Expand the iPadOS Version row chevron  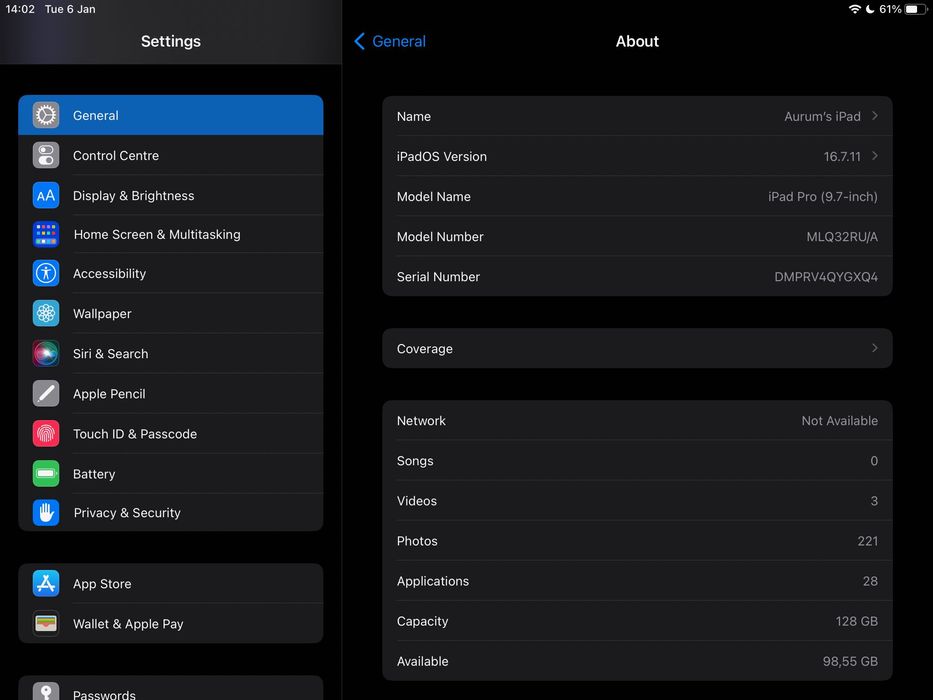[x=875, y=155]
